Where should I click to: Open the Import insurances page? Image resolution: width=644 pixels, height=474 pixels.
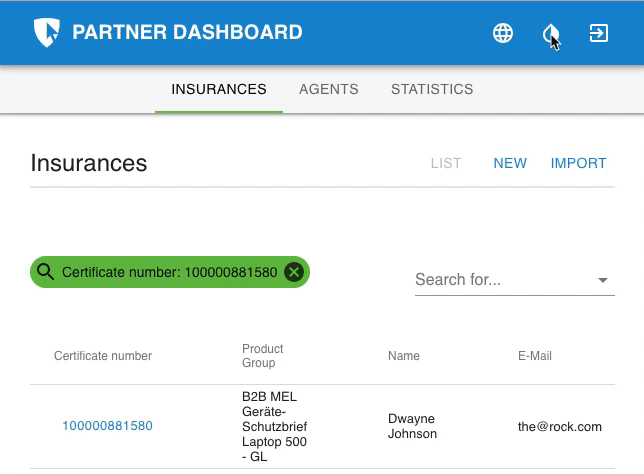578,163
